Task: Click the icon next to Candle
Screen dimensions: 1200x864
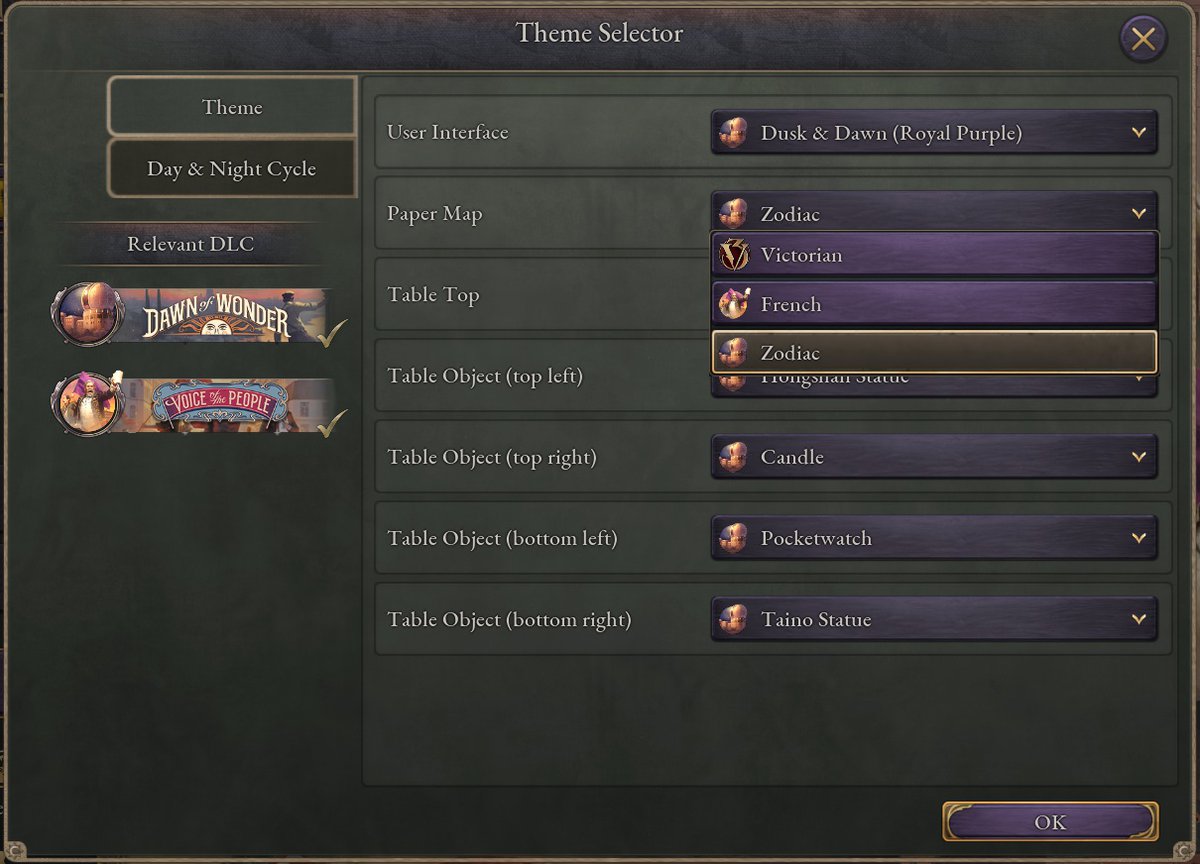Action: coord(734,457)
